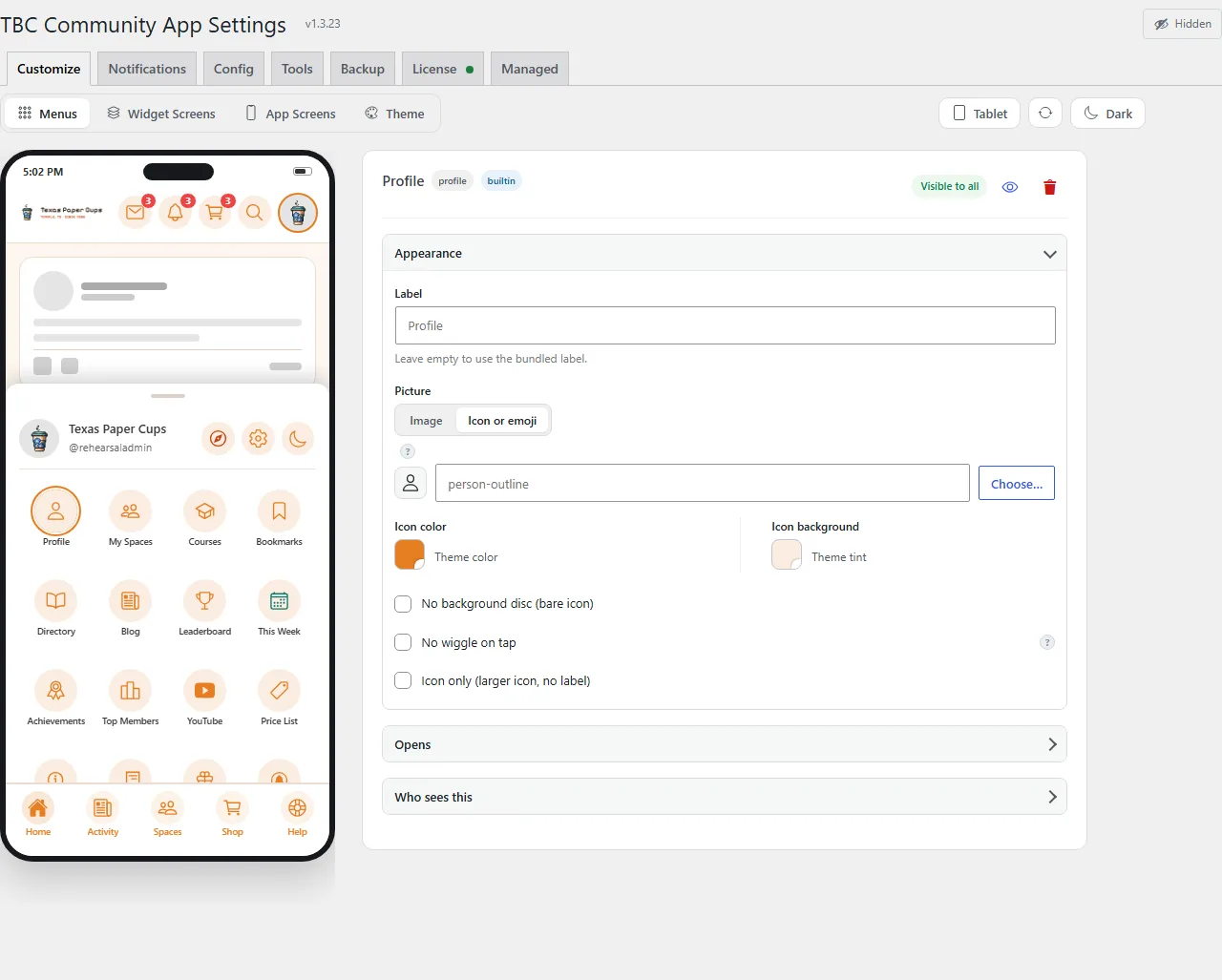Collapse the Appearance section

[725, 254]
